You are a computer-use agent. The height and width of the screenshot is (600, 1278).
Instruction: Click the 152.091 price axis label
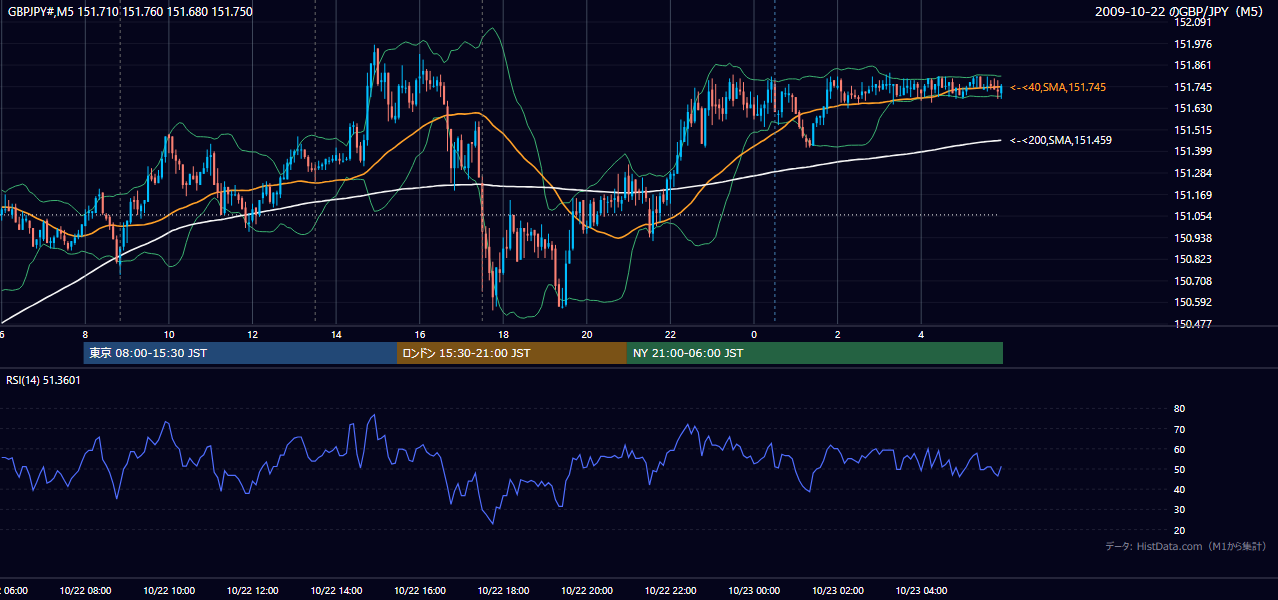1193,22
